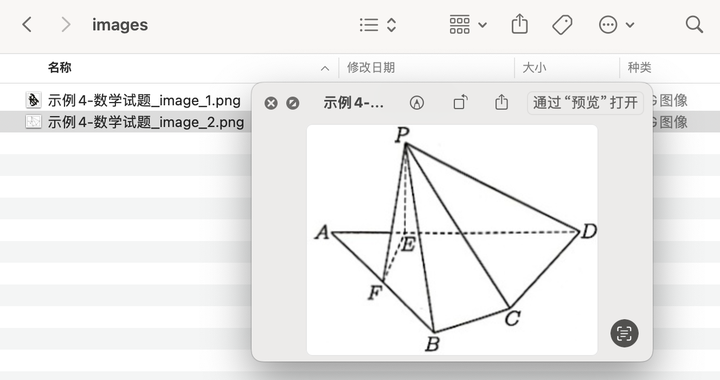Activate Live Text scan button
The height and width of the screenshot is (380, 720).
tap(624, 333)
